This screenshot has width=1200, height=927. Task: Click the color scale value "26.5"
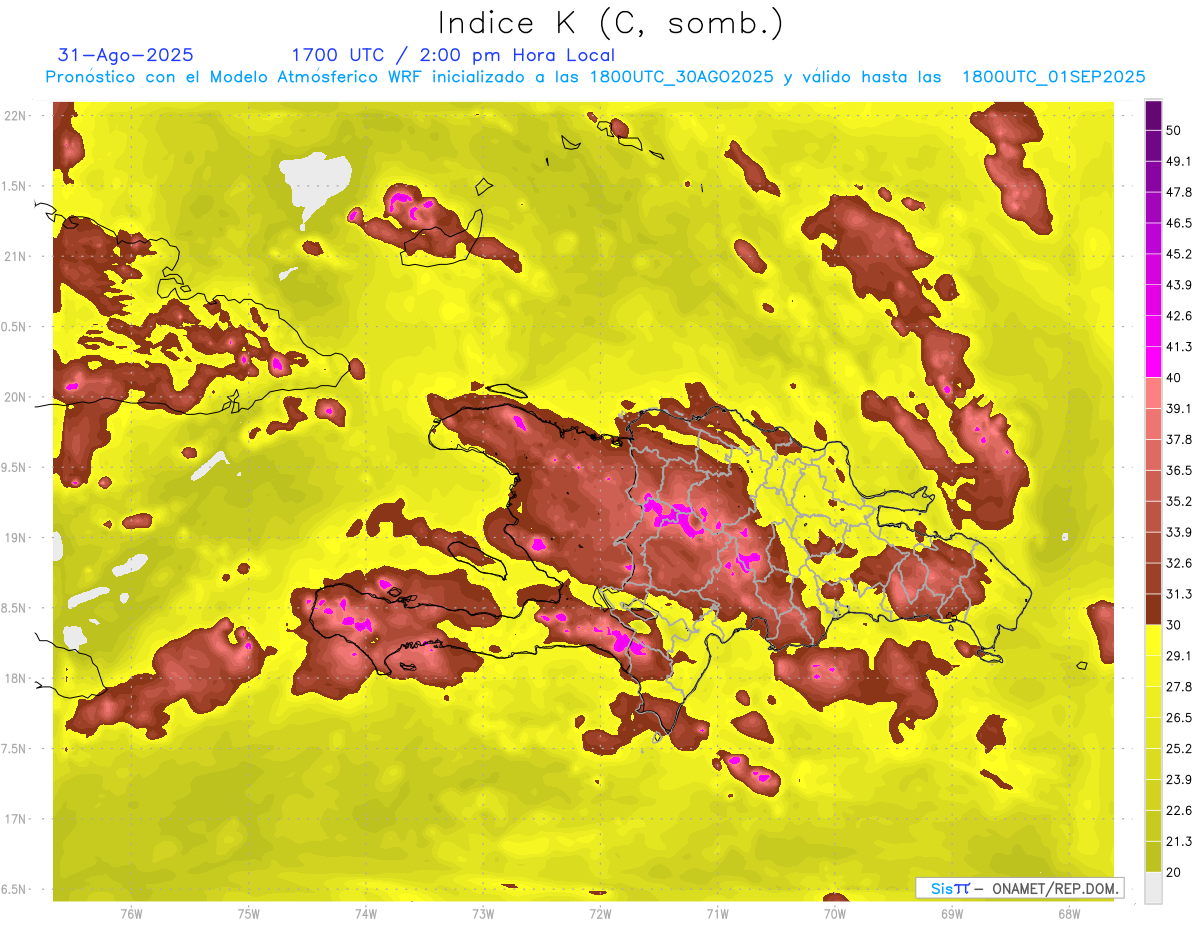tap(1179, 718)
